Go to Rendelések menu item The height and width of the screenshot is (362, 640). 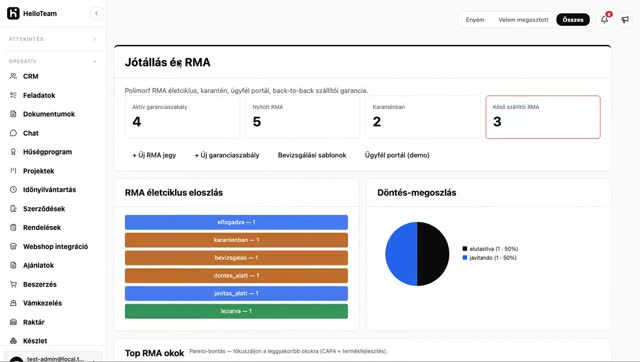click(x=42, y=227)
